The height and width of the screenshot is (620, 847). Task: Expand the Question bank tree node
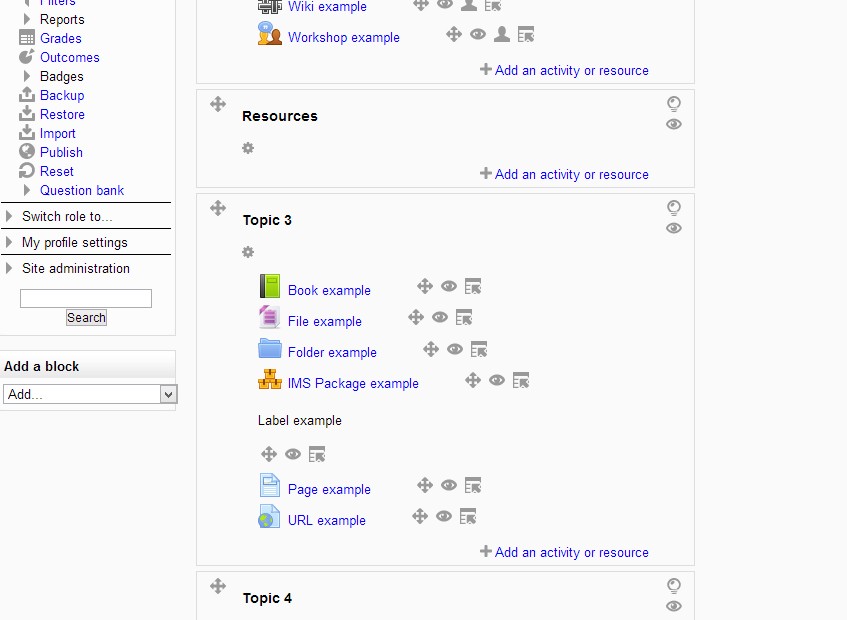coord(27,190)
